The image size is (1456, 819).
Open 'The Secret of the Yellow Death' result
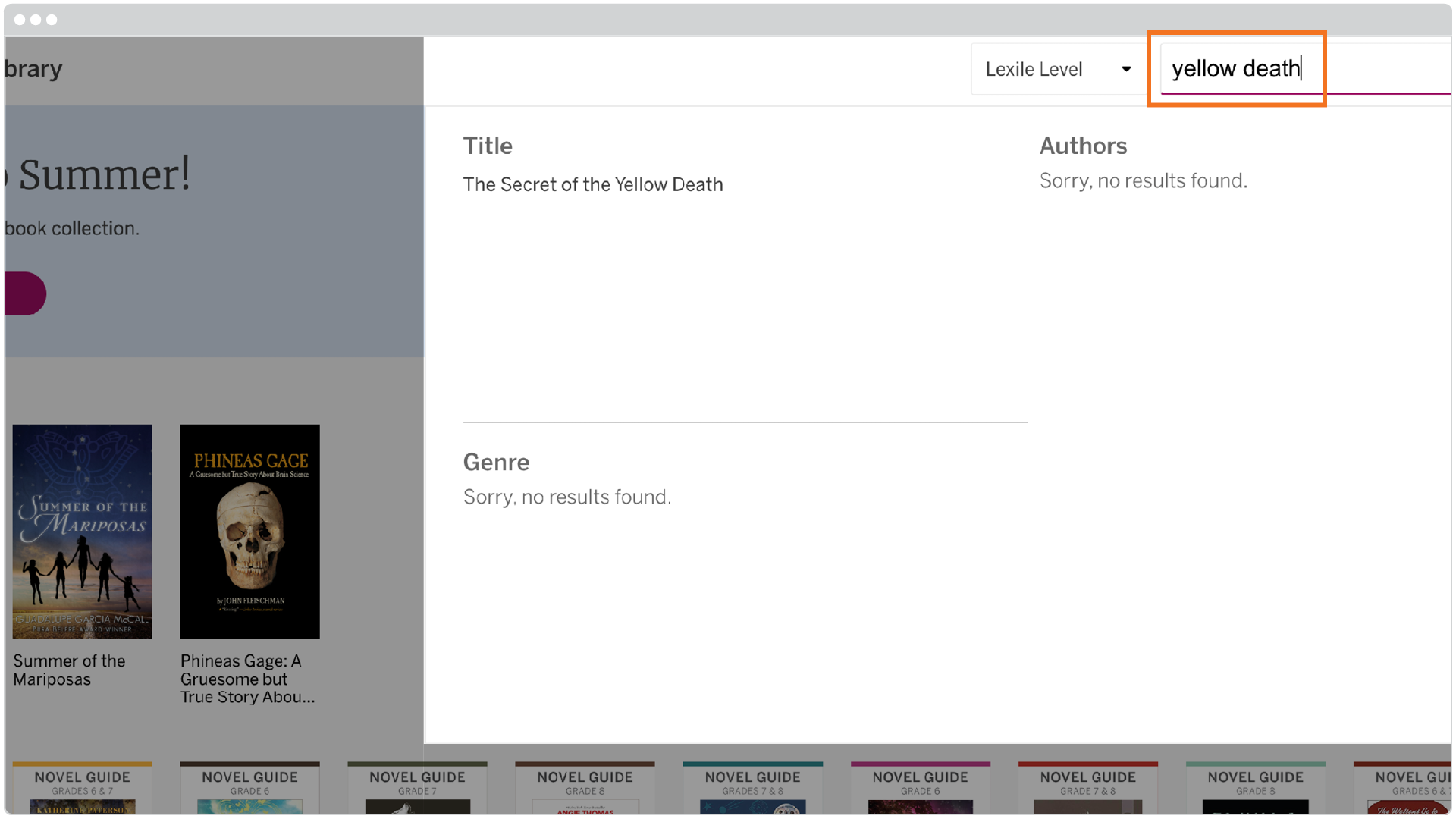pos(593,184)
